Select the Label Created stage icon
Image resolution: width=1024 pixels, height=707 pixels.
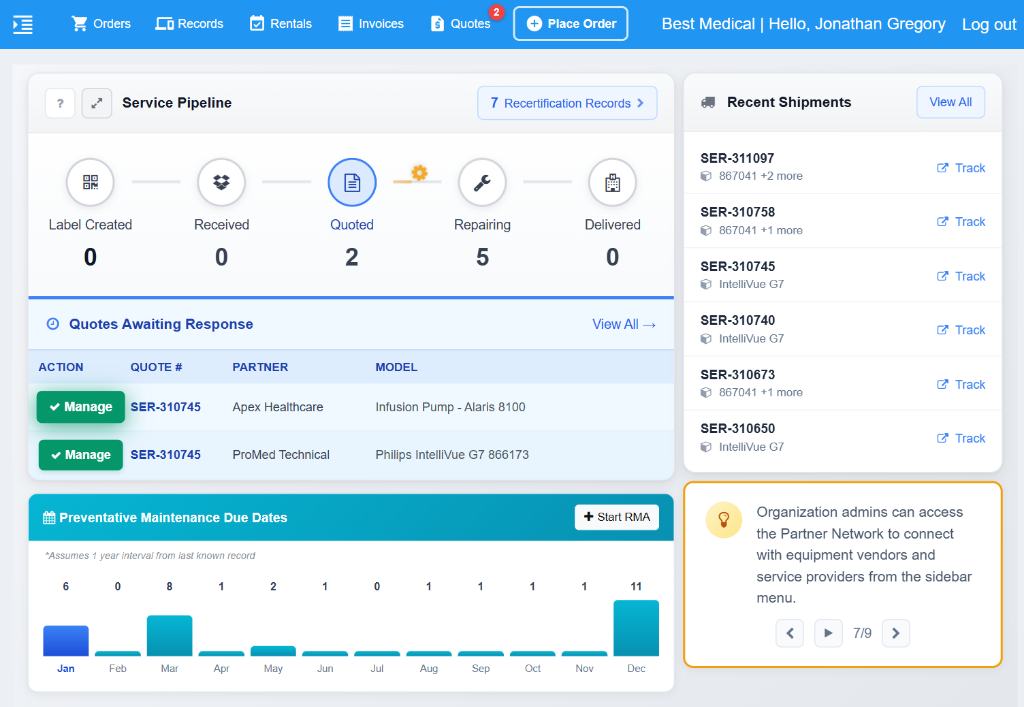point(90,182)
